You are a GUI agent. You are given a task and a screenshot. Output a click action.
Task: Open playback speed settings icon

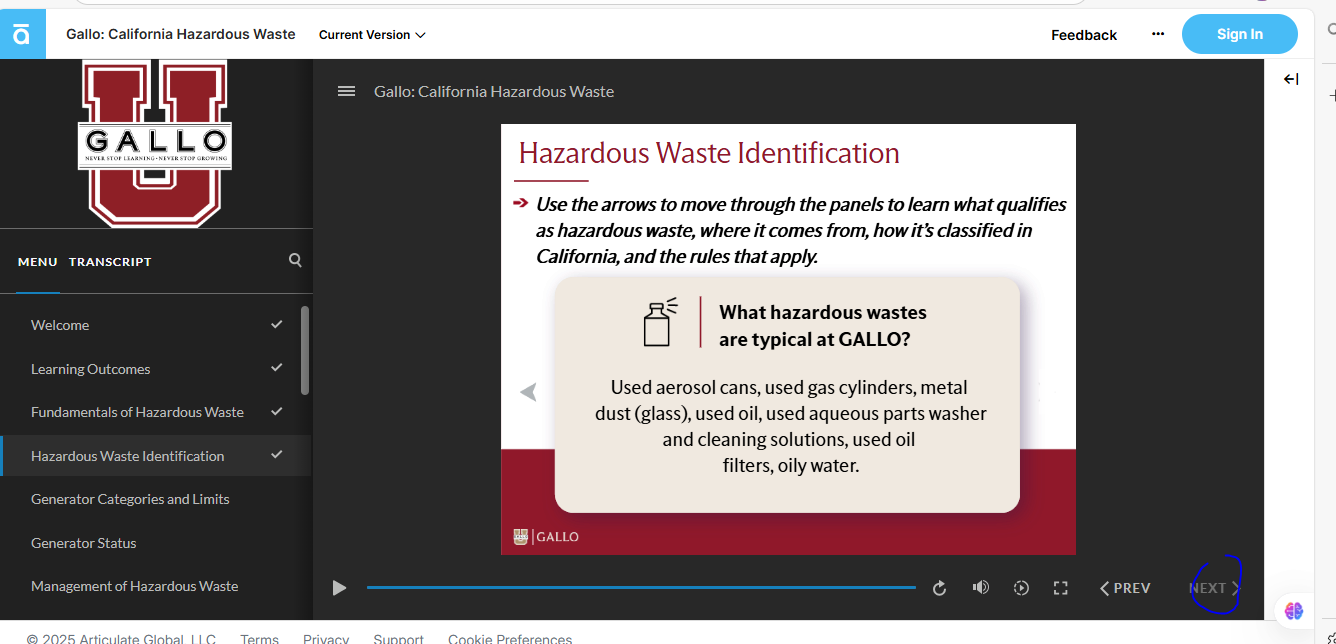(x=1021, y=588)
